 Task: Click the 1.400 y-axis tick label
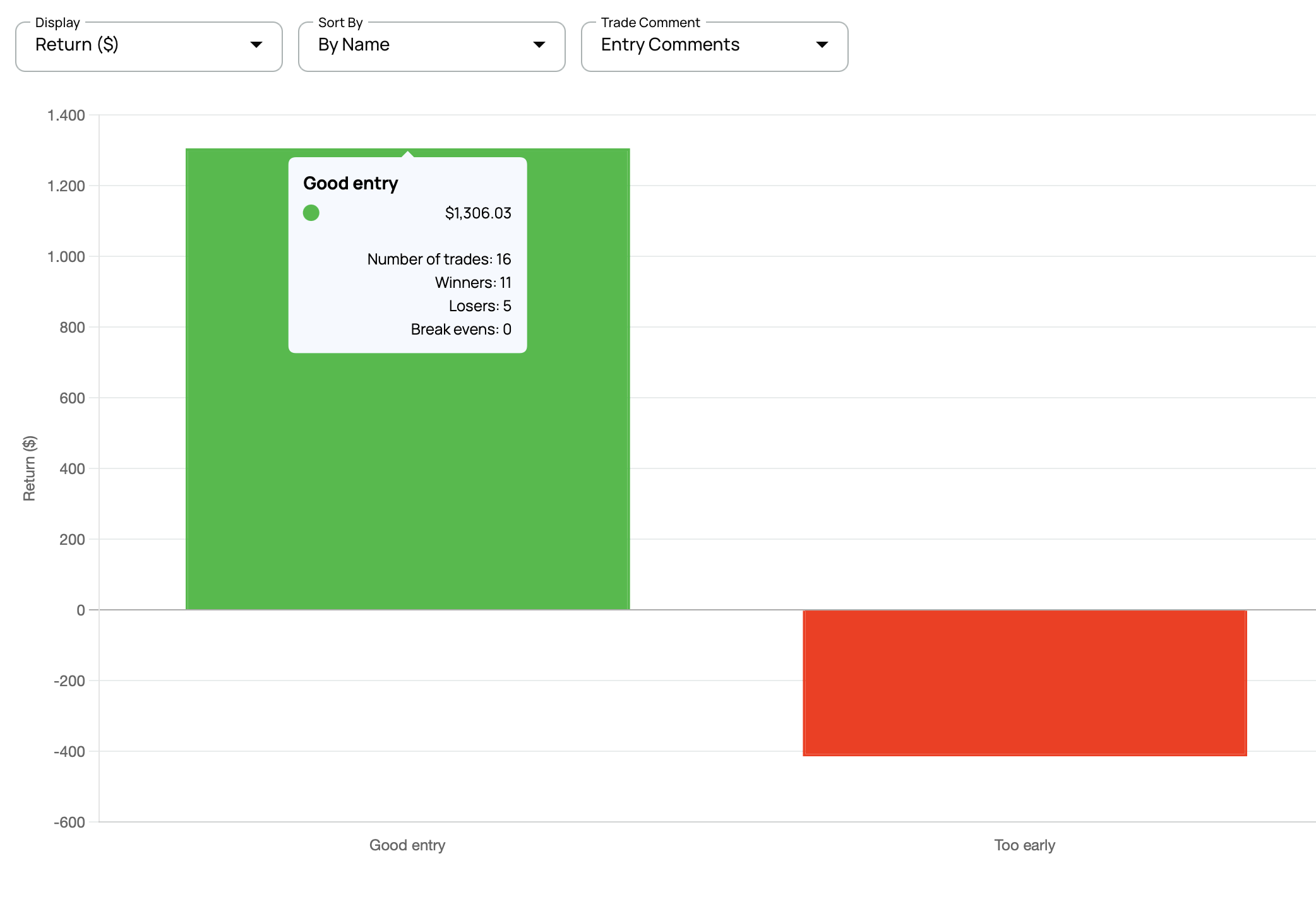click(66, 116)
